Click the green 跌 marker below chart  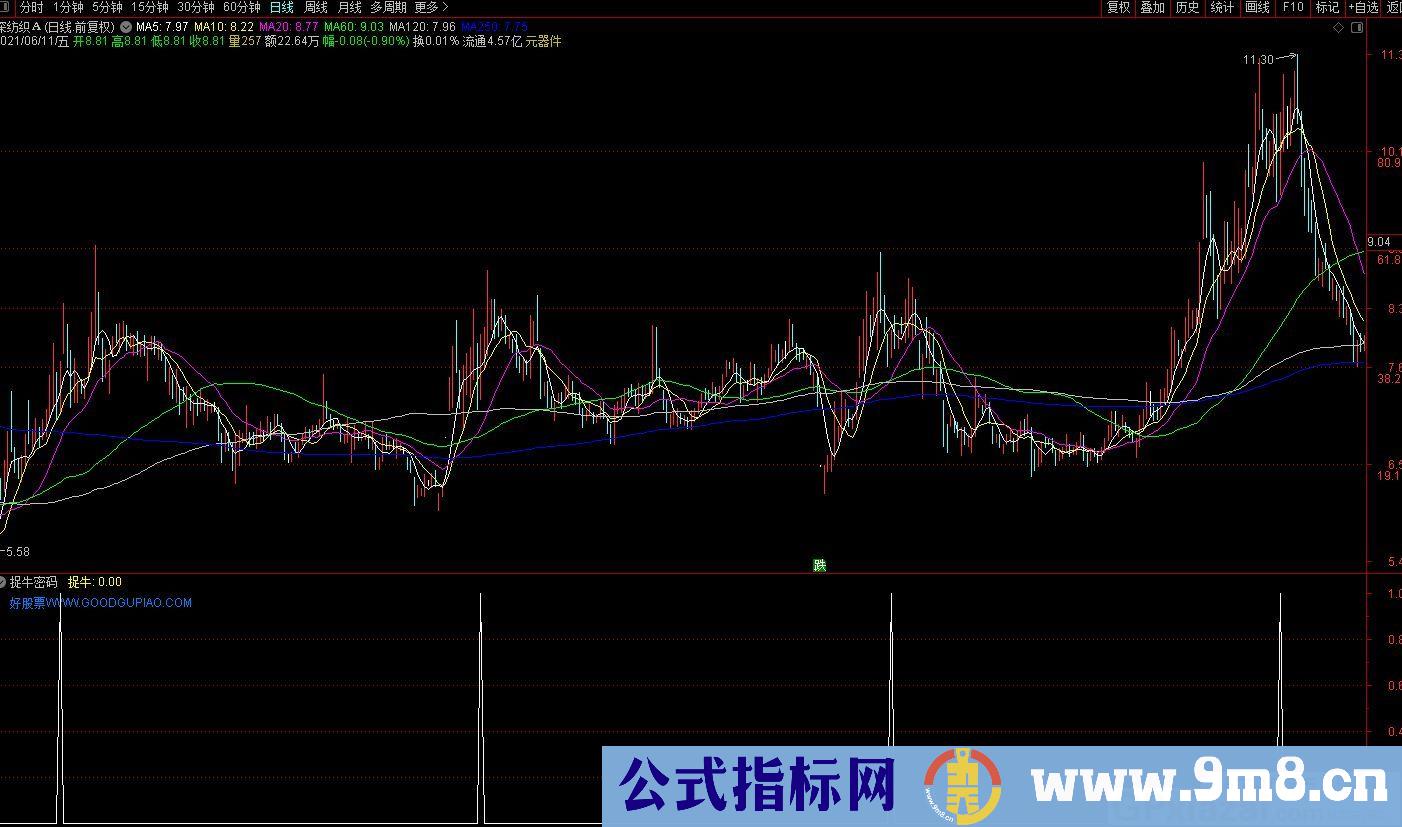click(820, 565)
